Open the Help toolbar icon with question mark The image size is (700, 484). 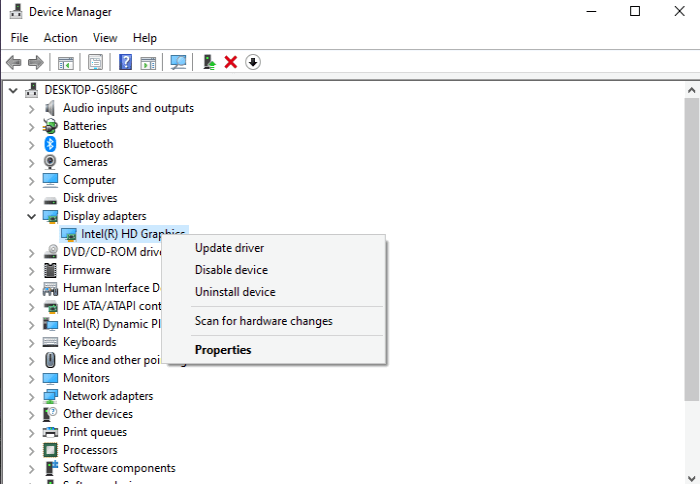(x=125, y=62)
